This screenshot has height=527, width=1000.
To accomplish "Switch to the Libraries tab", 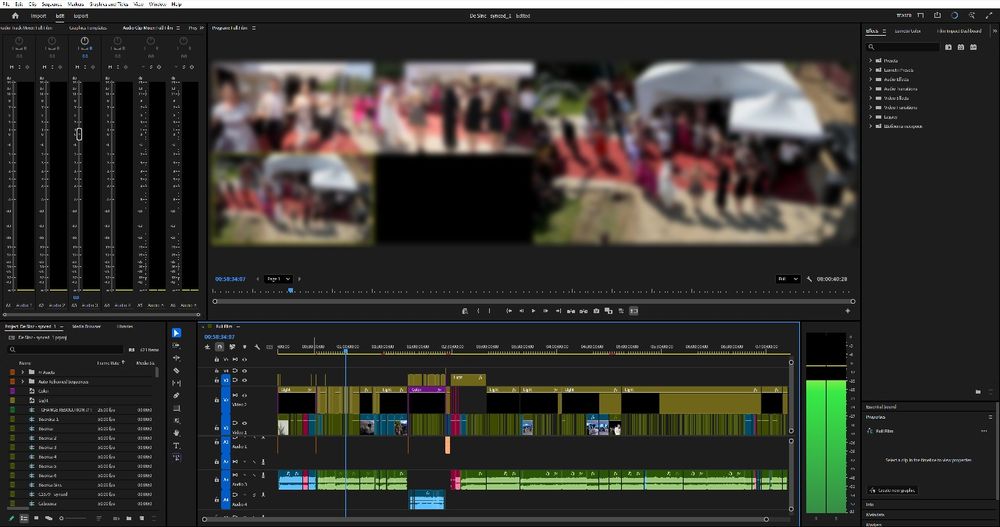I will tap(125, 326).
